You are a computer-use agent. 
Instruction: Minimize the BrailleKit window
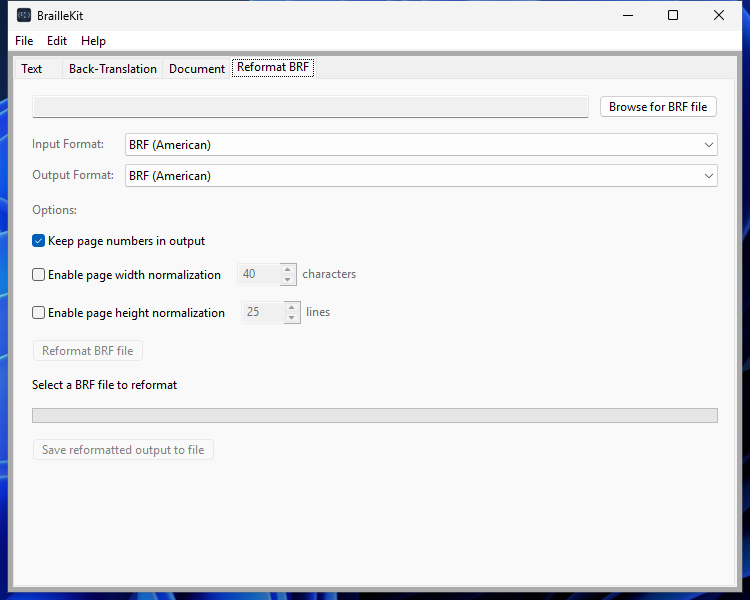click(x=628, y=15)
